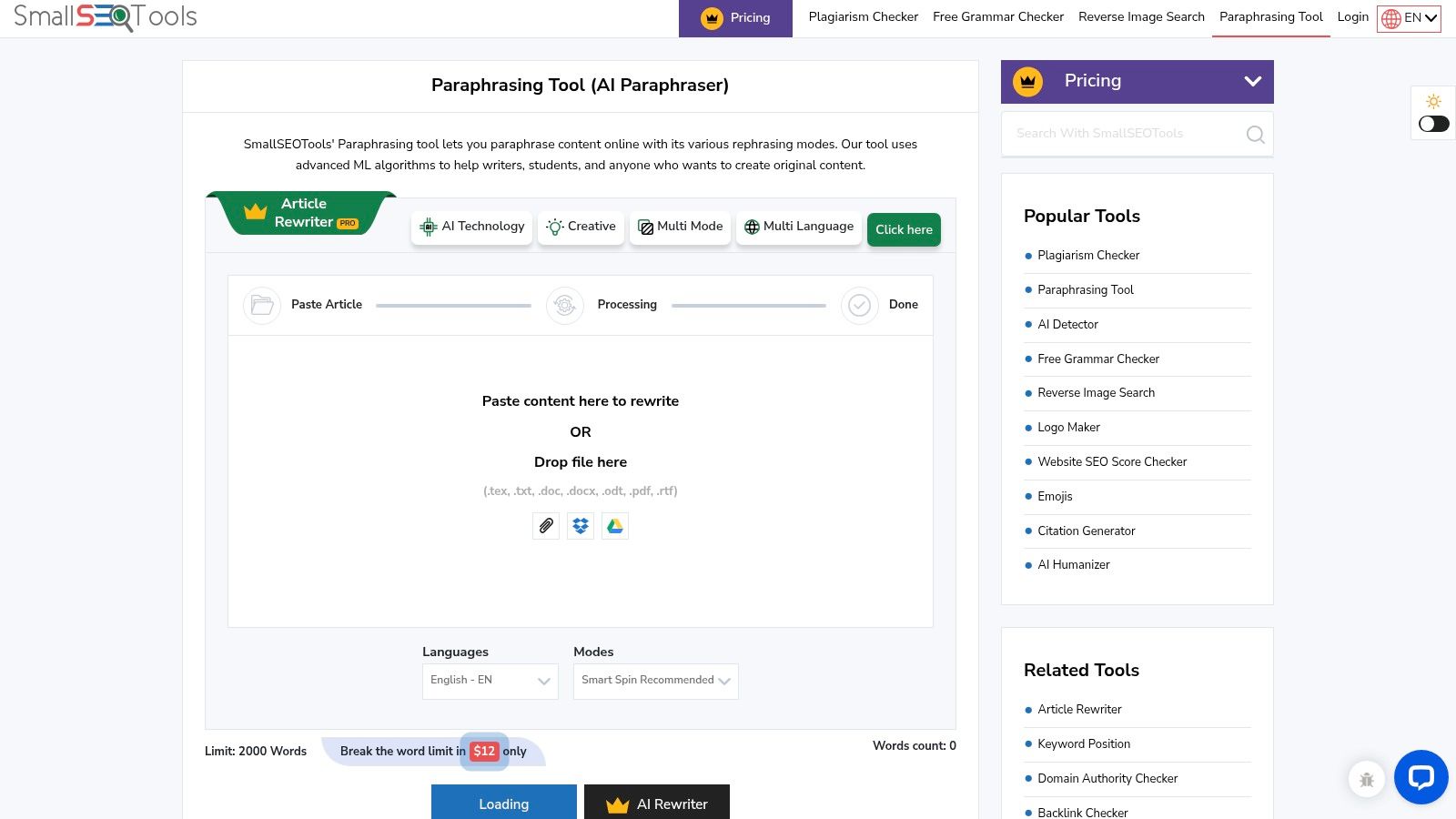Upload from Google Drive icon

[615, 526]
